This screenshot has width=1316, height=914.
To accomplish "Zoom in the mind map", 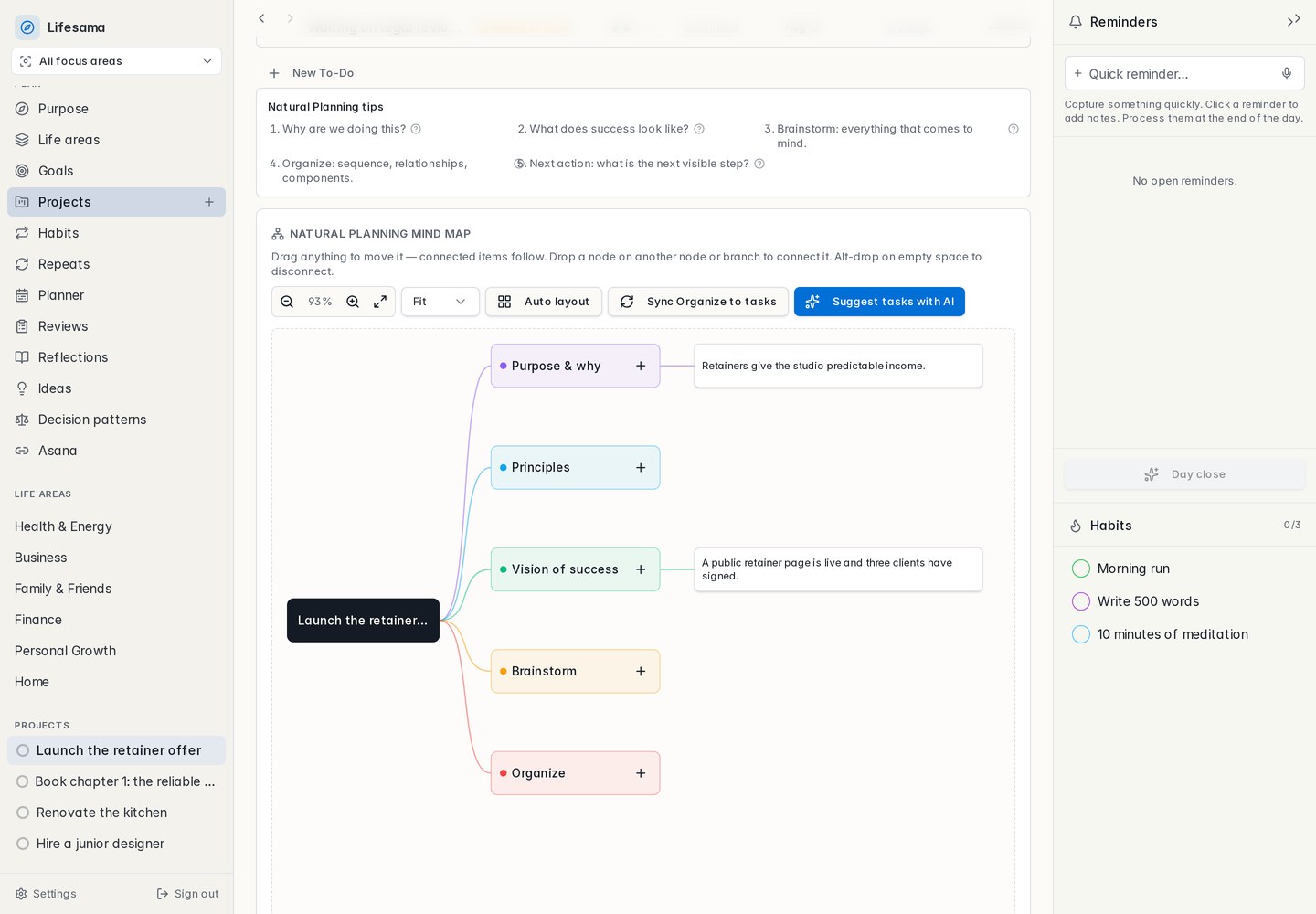I will click(x=353, y=302).
